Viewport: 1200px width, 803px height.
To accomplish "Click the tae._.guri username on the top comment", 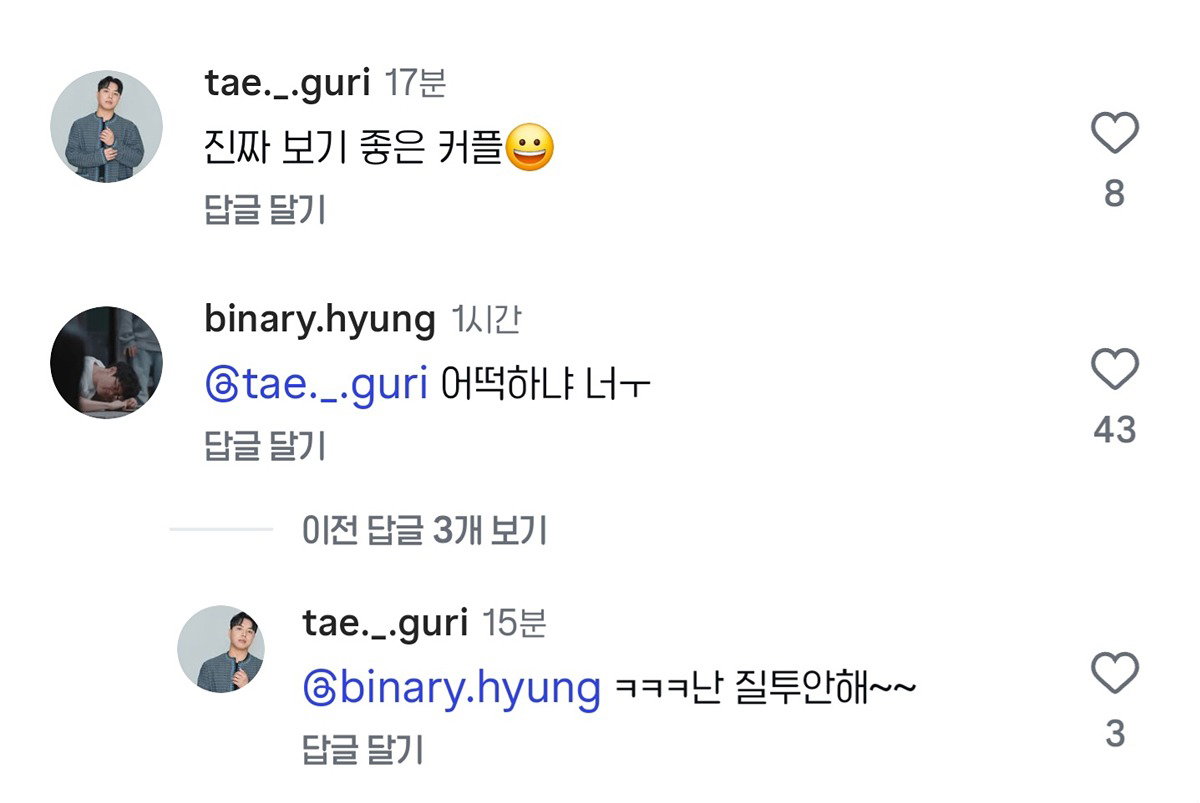I will coord(288,84).
